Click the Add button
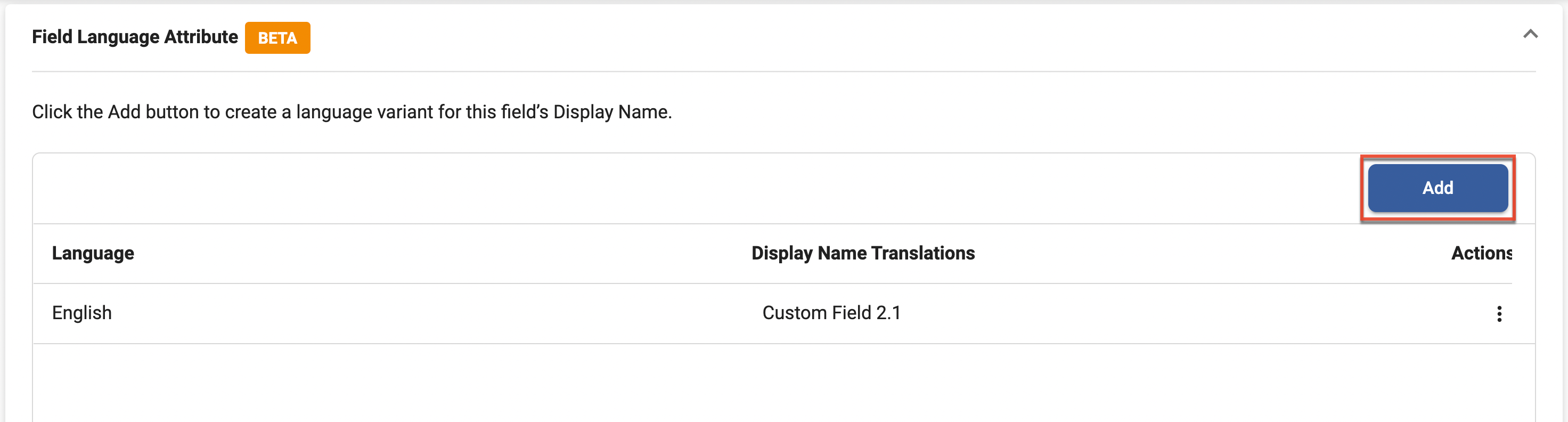 coord(1437,188)
